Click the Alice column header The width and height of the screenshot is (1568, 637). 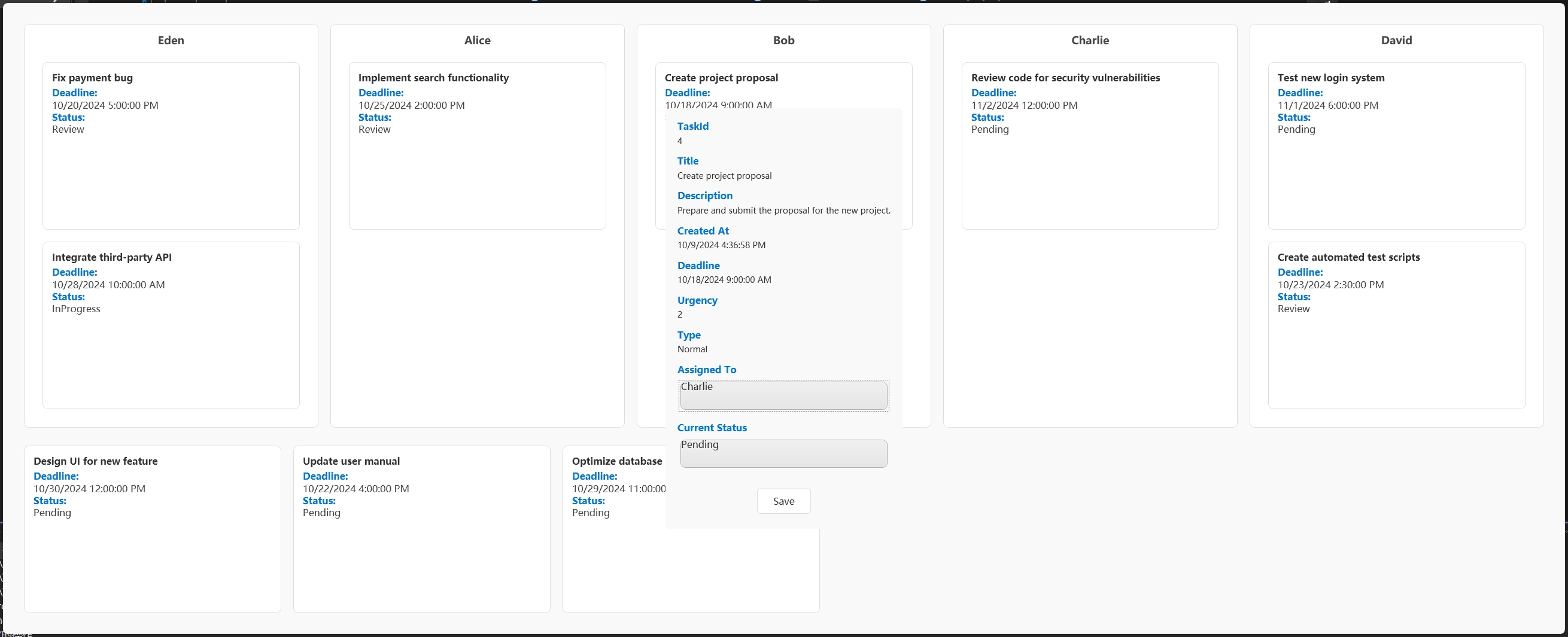[476, 40]
